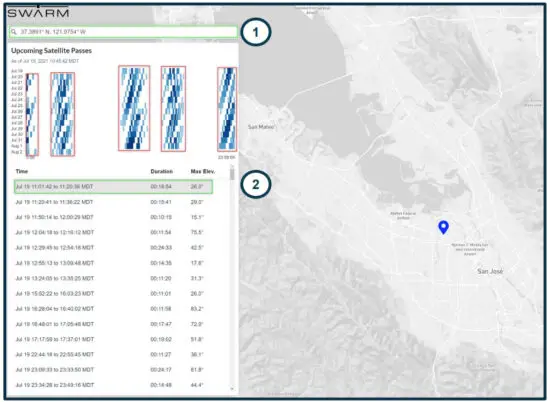The image size is (550, 402).
Task: Click the scroll-down arrow of the passes list
Action: point(232,389)
